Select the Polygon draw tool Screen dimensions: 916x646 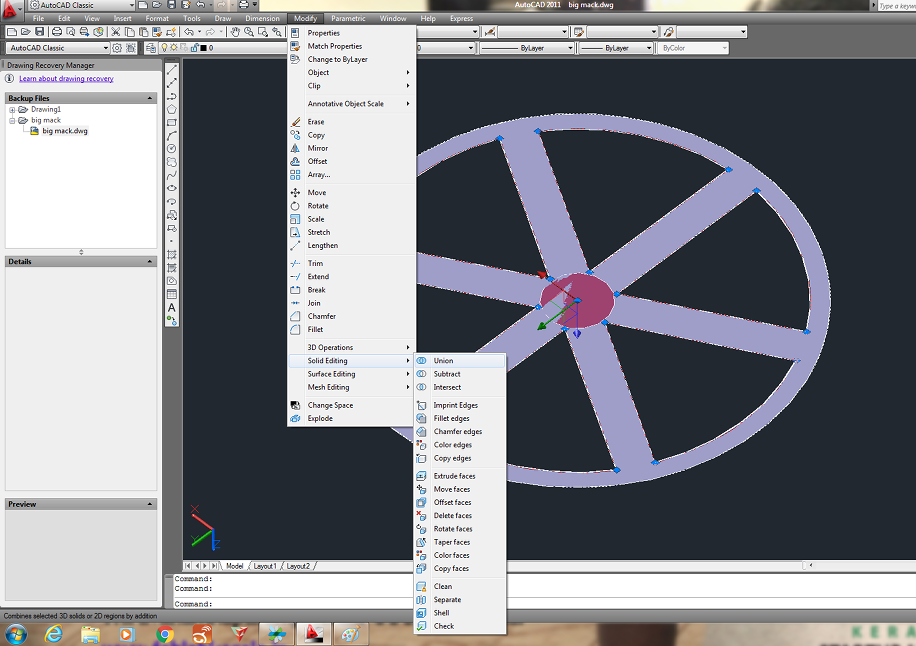pyautogui.click(x=172, y=109)
